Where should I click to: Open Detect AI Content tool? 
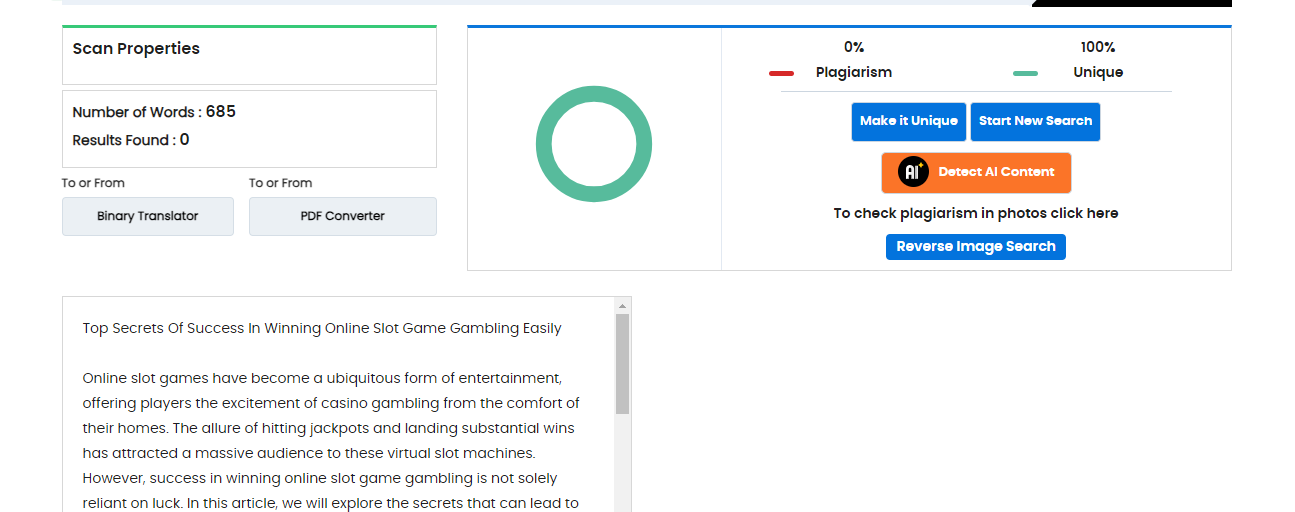pos(976,172)
